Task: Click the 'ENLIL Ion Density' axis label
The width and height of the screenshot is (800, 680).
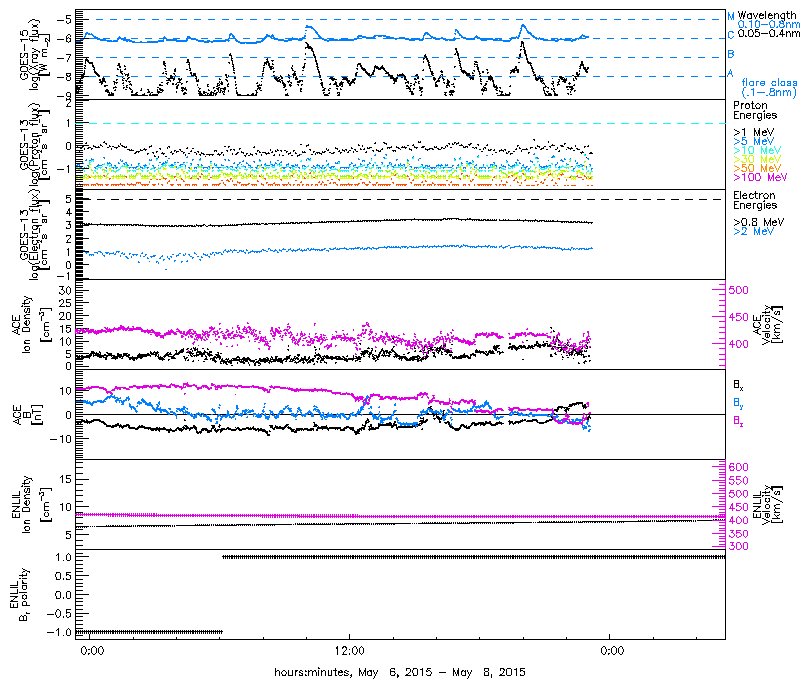Action: (32, 505)
